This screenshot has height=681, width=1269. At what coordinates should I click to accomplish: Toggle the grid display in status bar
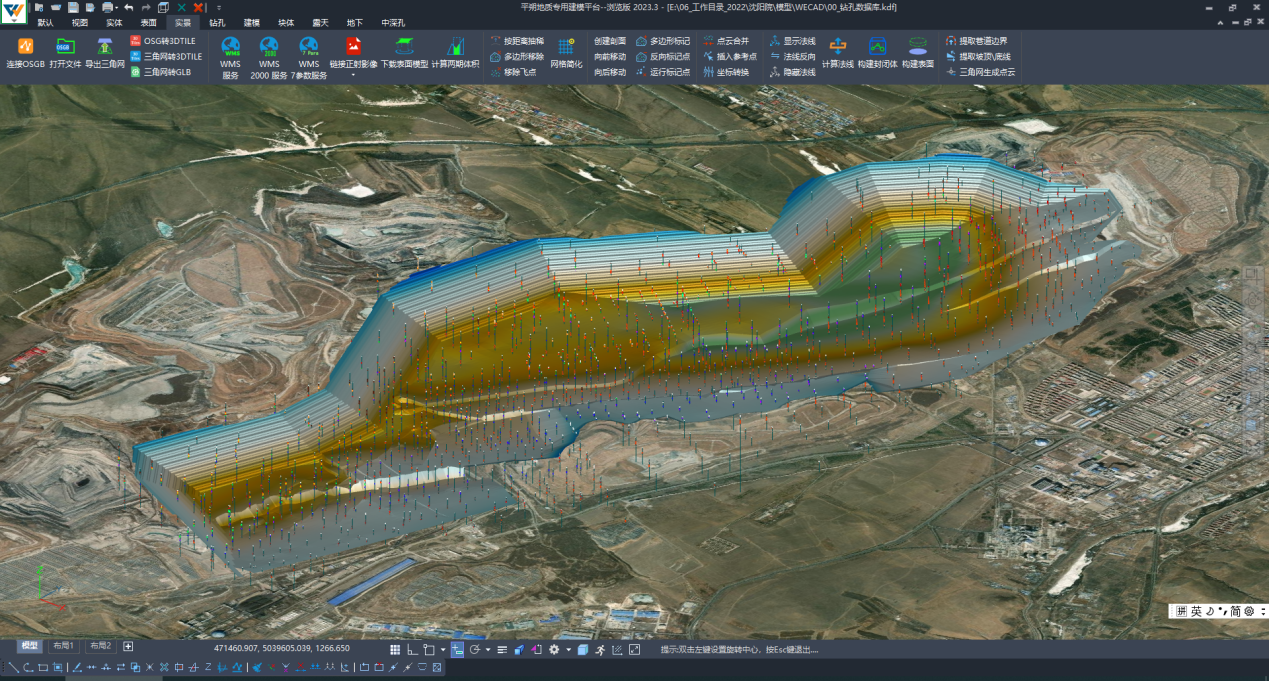coord(395,650)
